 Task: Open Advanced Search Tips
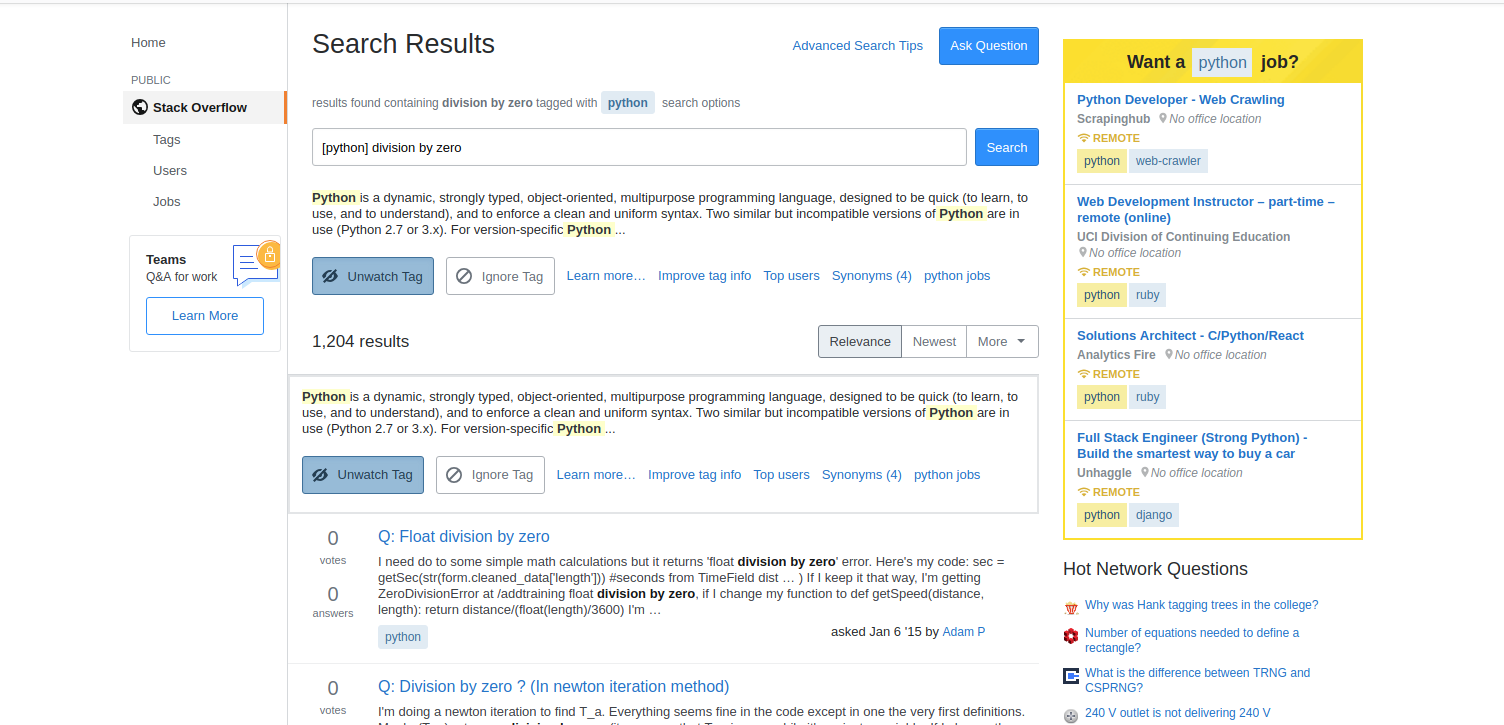tap(858, 46)
